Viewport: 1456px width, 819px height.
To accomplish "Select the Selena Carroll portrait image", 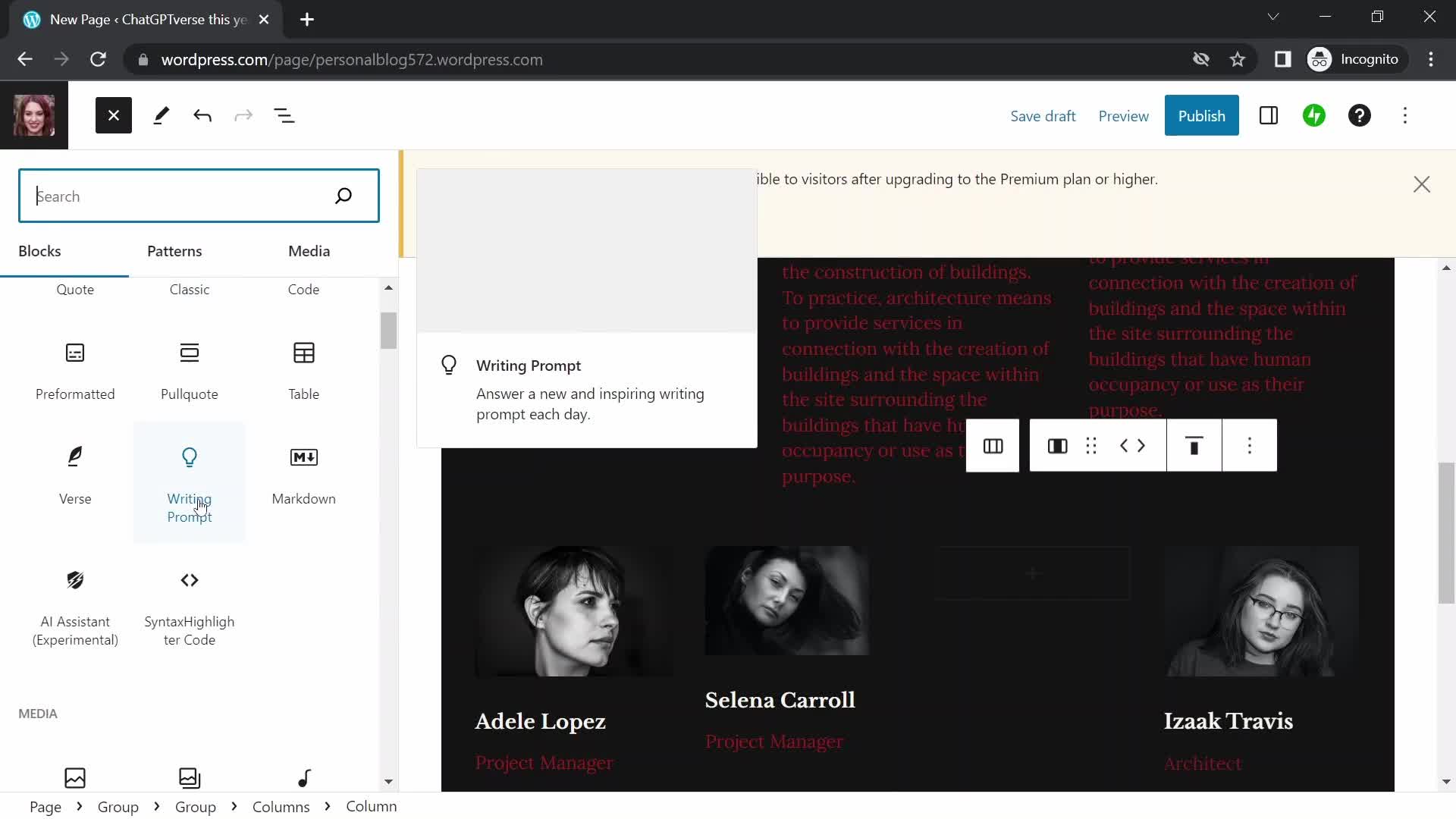I will [x=786, y=601].
